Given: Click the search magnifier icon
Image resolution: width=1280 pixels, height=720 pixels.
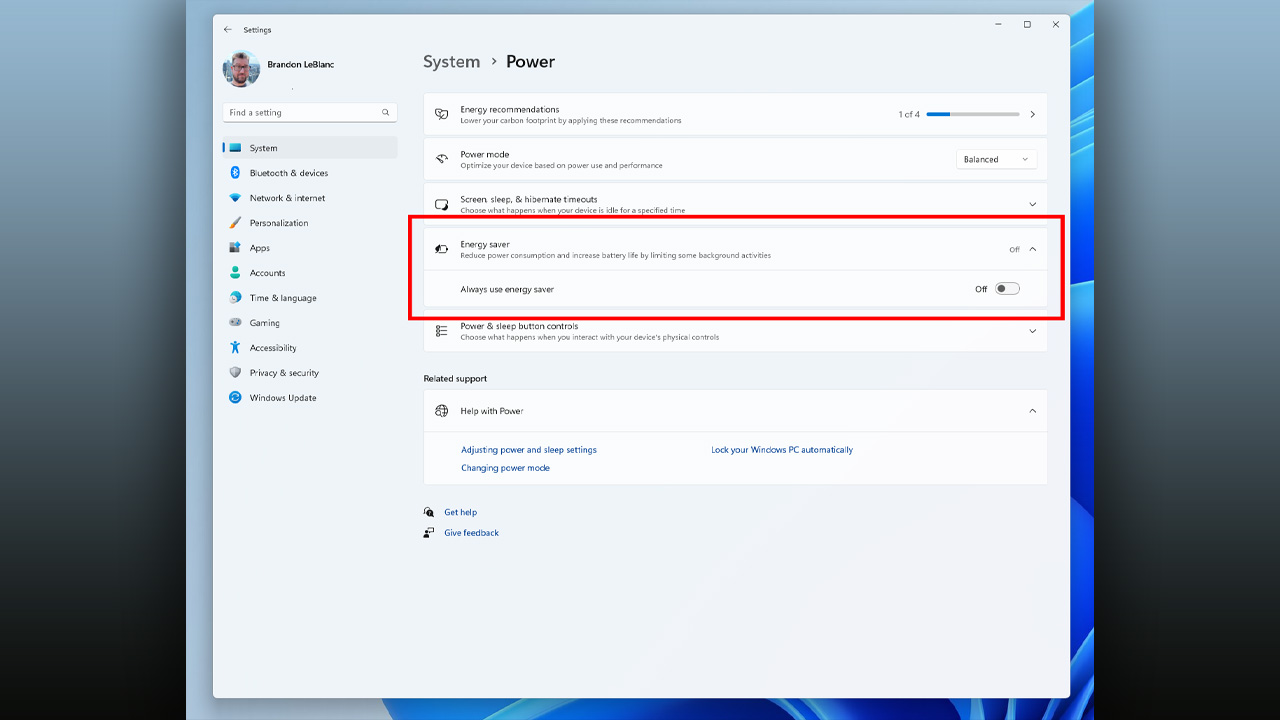Looking at the screenshot, I should pyautogui.click(x=386, y=113).
